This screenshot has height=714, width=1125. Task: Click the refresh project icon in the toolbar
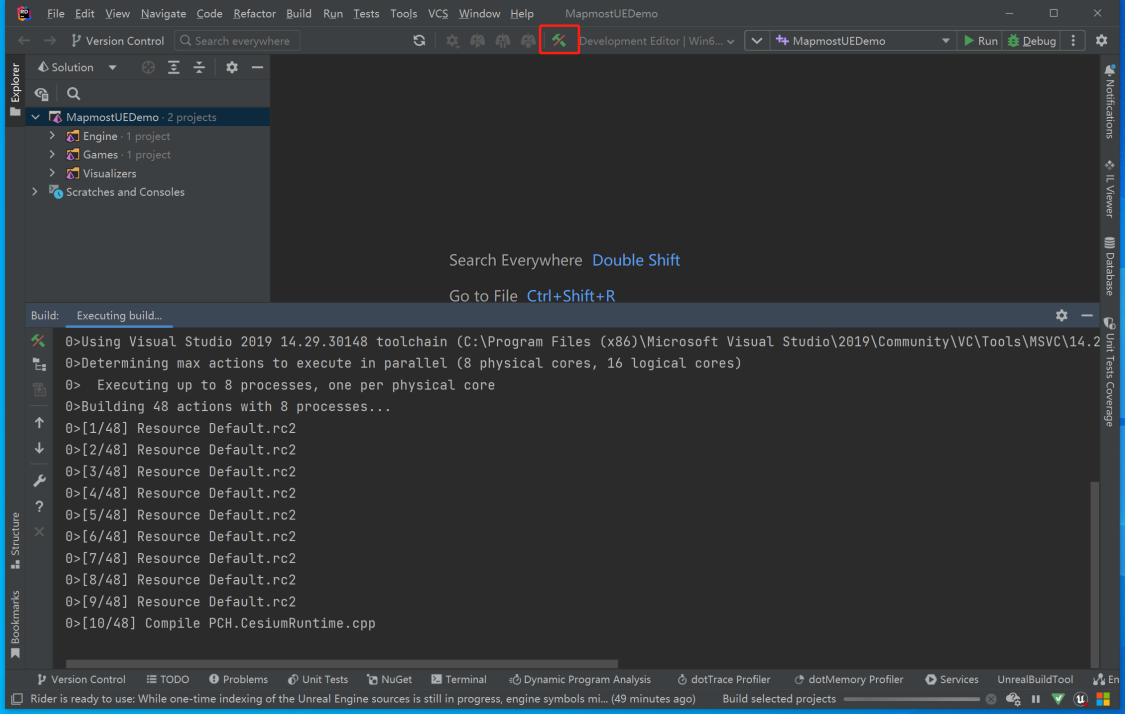pos(419,41)
